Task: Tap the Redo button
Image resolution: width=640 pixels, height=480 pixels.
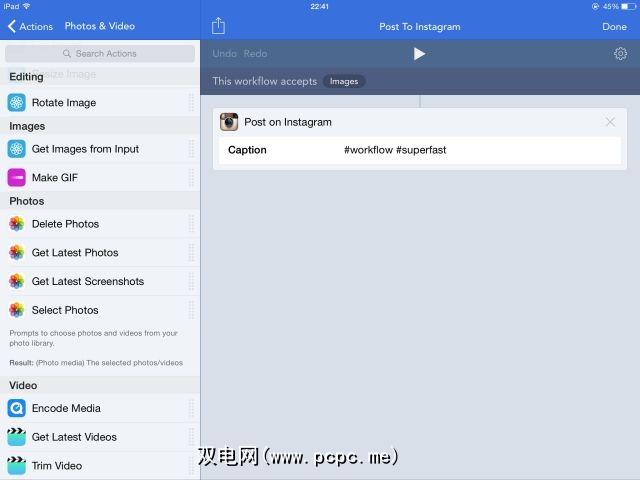Action: tap(255, 53)
